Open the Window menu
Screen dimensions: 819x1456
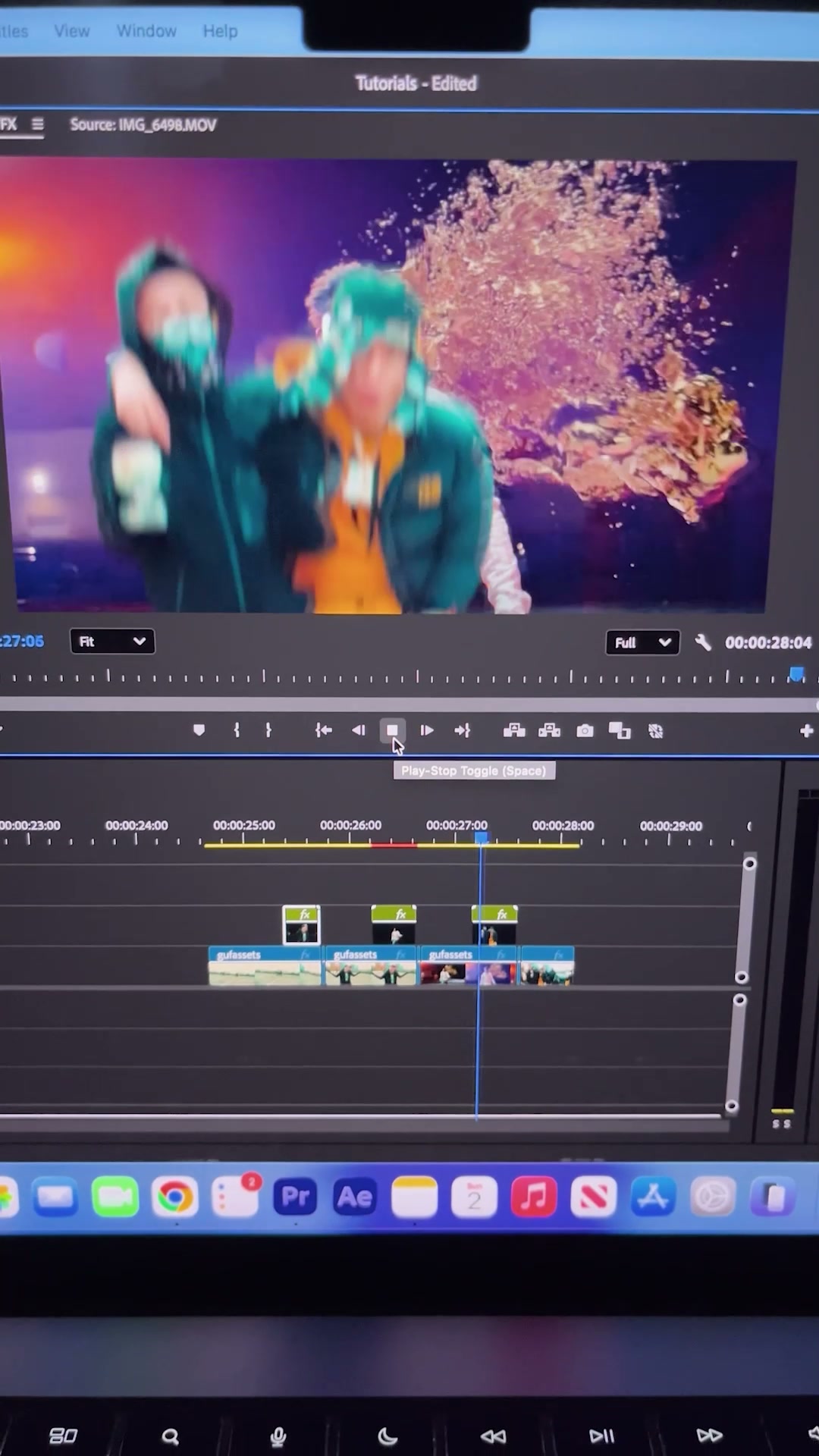coord(146,31)
